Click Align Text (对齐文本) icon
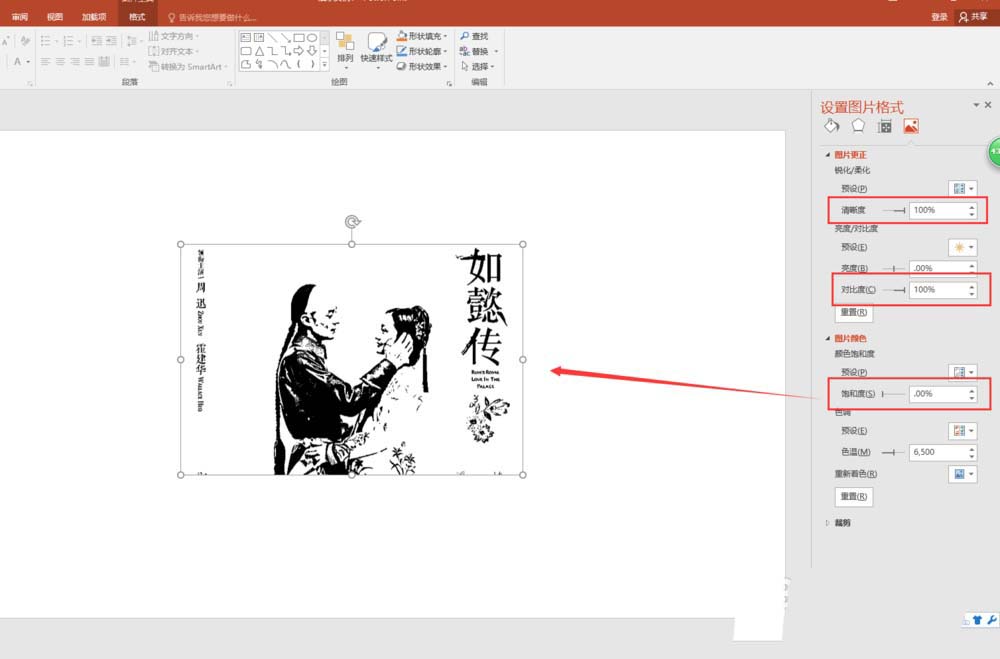Image resolution: width=1000 pixels, height=659 pixels. [154, 51]
